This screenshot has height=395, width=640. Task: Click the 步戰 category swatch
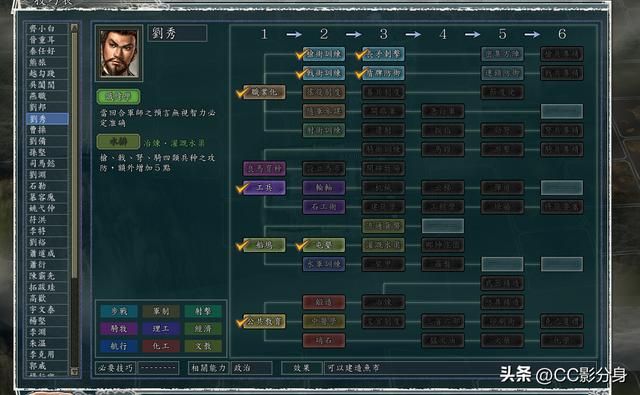coord(119,311)
